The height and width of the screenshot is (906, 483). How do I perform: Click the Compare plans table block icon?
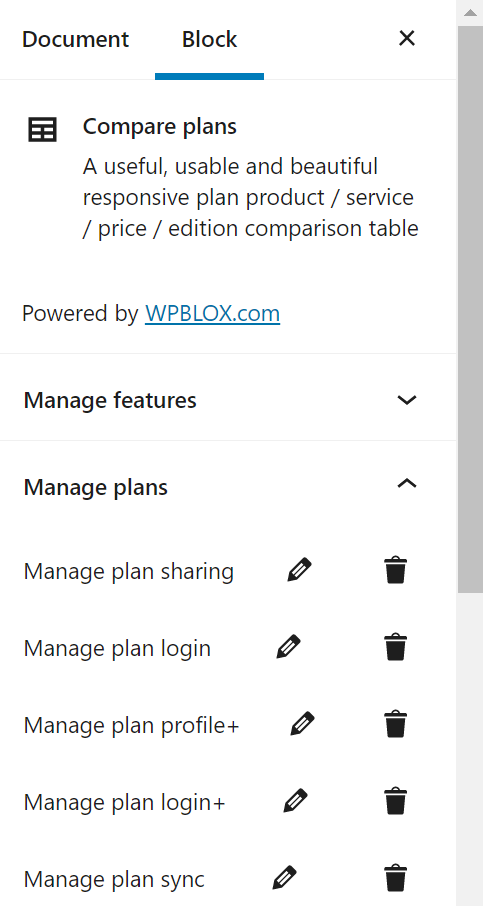click(43, 129)
